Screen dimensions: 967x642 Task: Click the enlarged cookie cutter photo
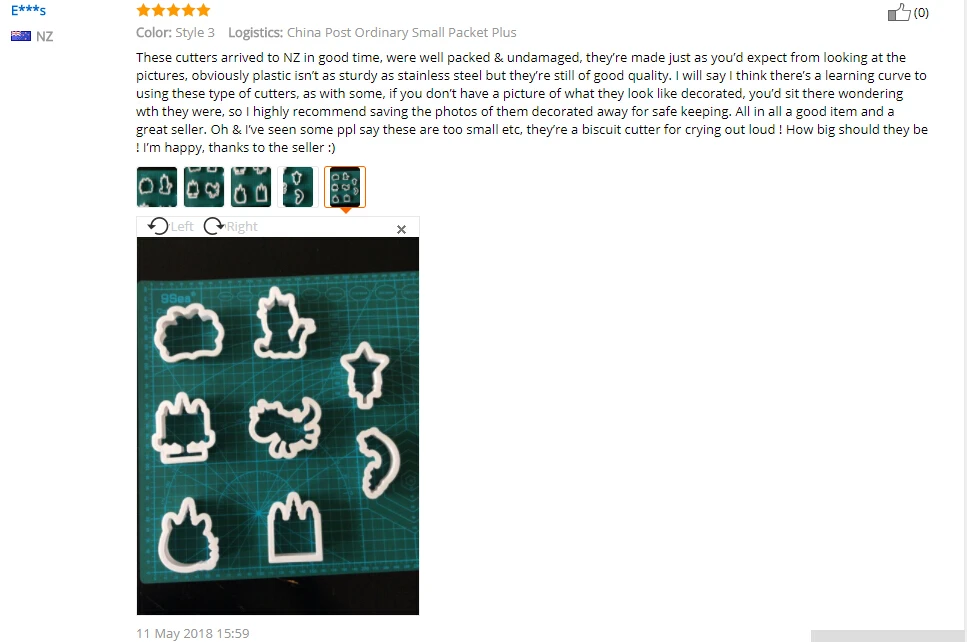pos(278,426)
